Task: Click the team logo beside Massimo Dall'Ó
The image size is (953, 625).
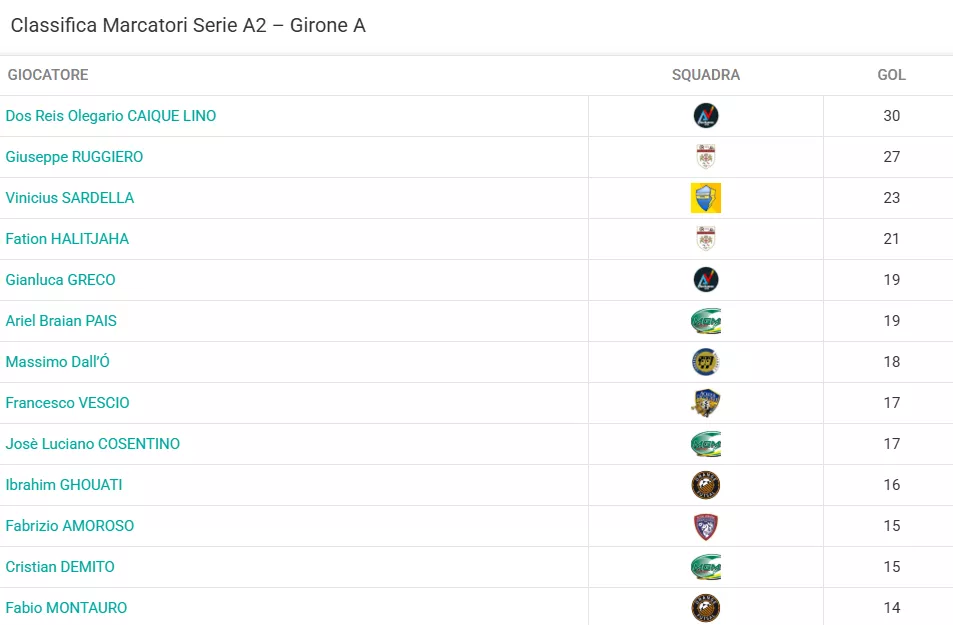Action: 706,362
